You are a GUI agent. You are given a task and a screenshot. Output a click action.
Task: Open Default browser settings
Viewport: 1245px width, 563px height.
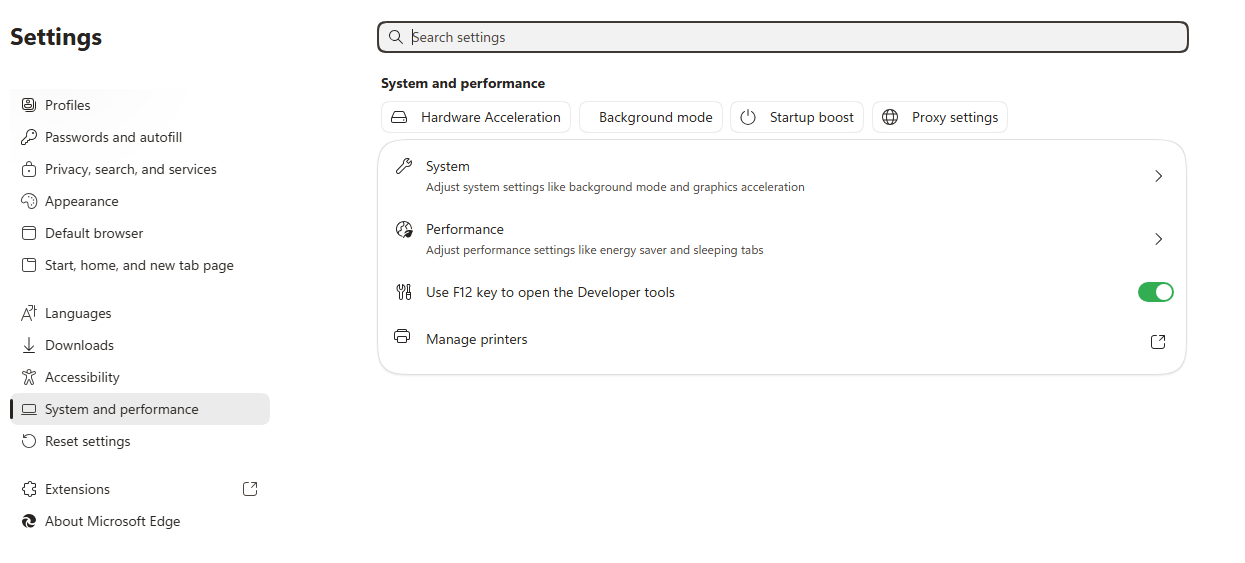click(x=140, y=233)
